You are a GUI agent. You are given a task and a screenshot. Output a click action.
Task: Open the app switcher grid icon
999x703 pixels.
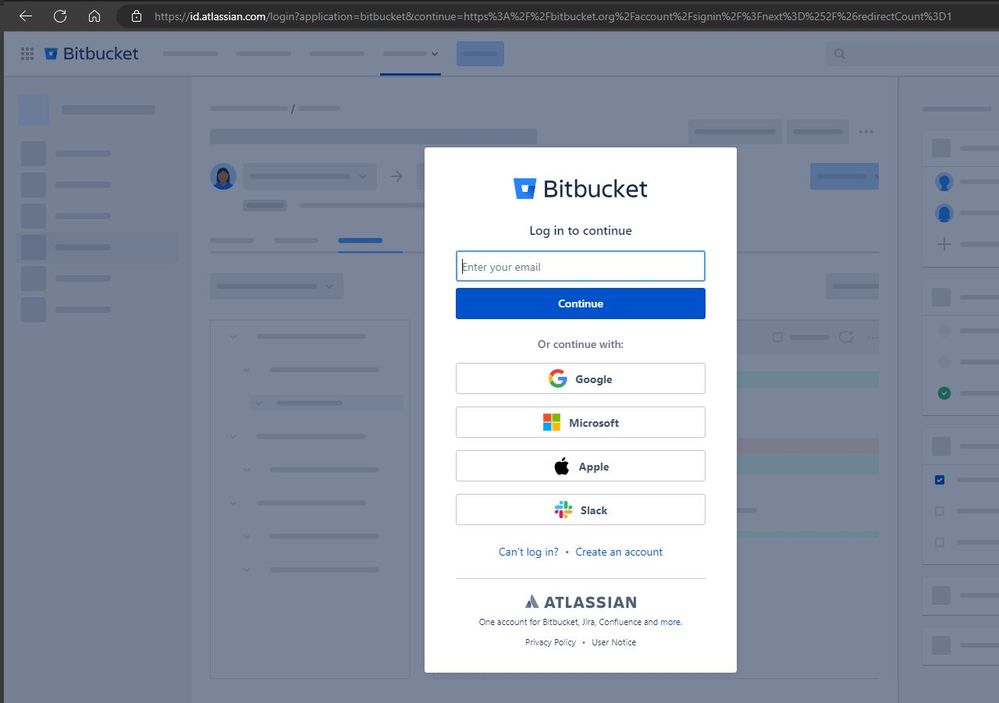click(27, 54)
